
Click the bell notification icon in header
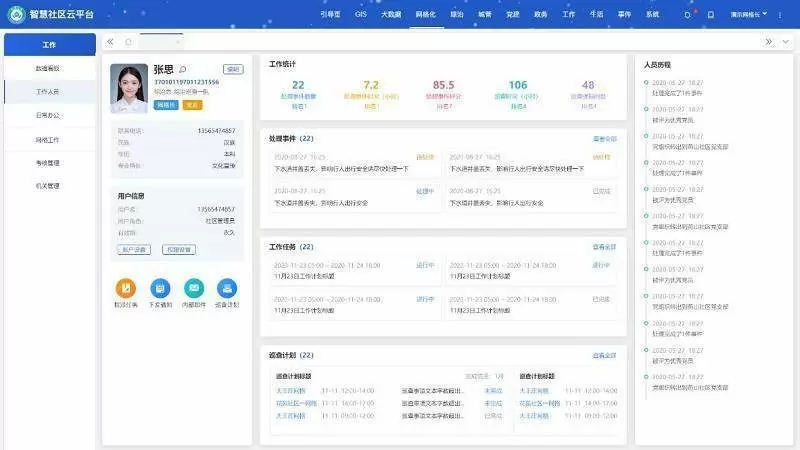(687, 15)
